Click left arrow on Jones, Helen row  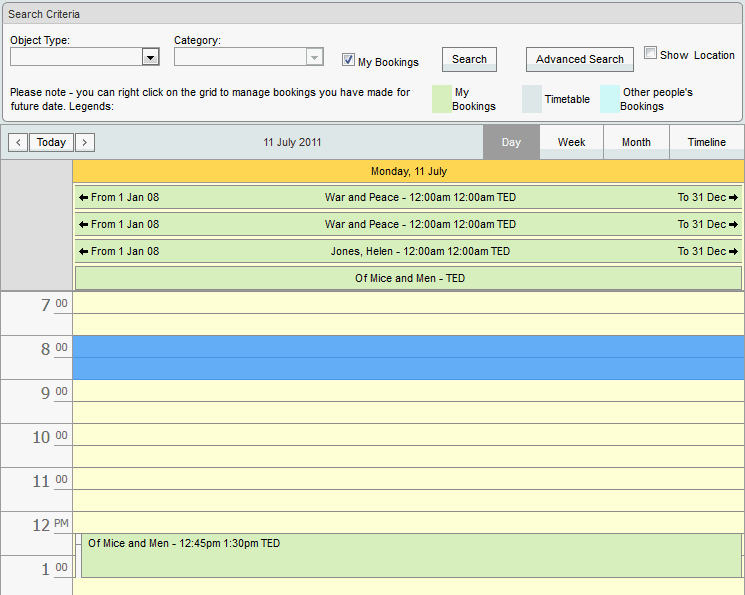84,251
